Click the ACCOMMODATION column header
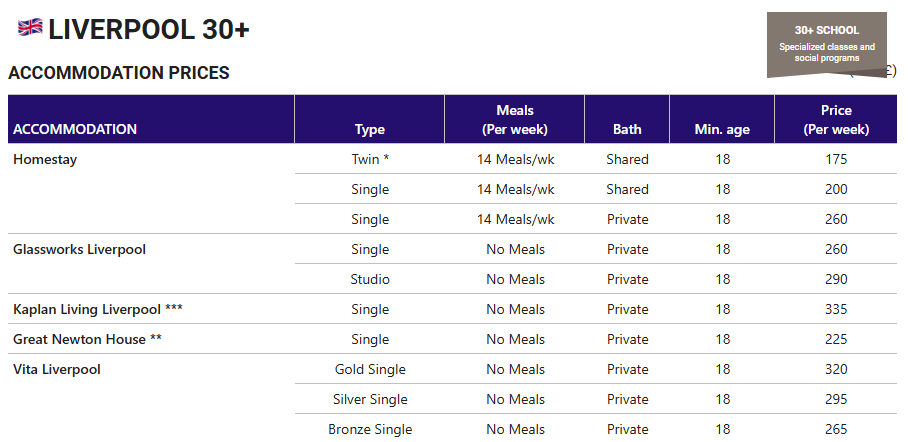Viewport: 908px width, 442px height. [x=75, y=129]
